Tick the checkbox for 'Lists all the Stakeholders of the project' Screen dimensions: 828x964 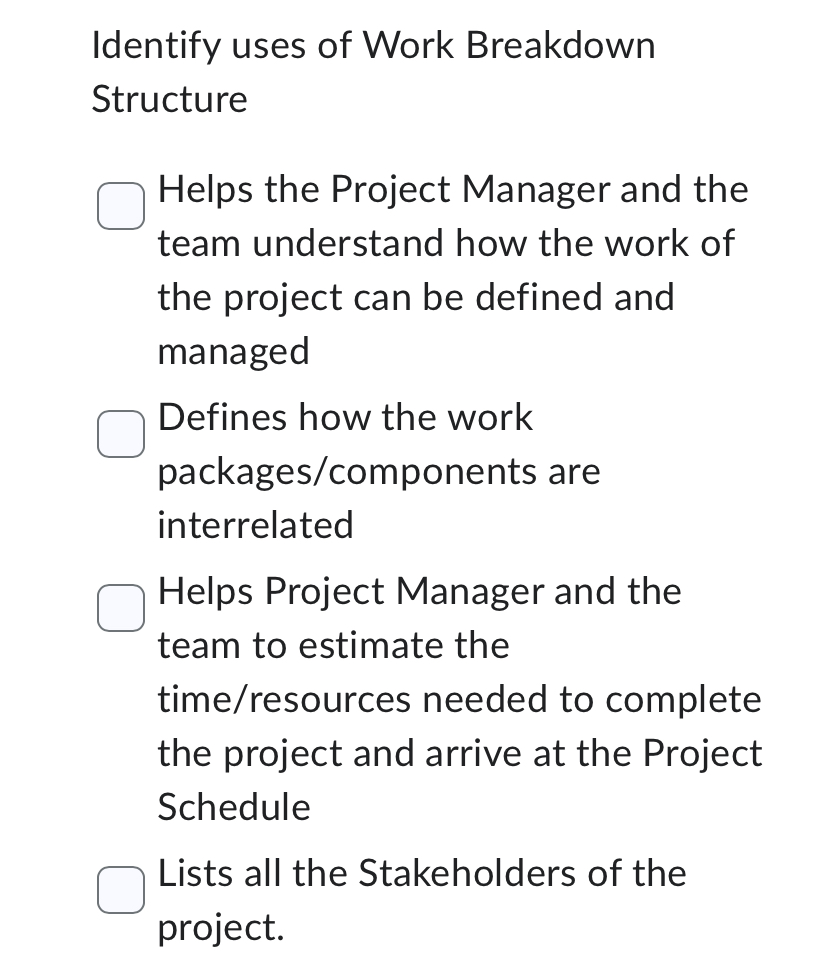click(x=120, y=888)
